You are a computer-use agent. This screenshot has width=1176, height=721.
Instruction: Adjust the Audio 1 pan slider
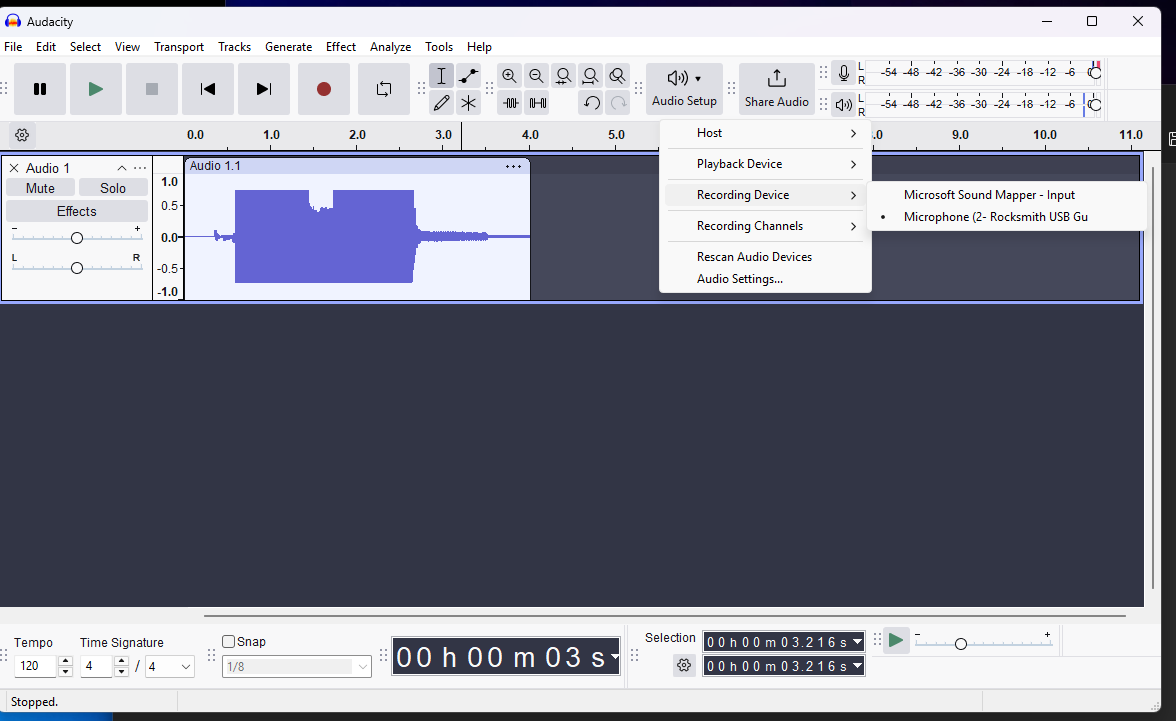pos(76,268)
